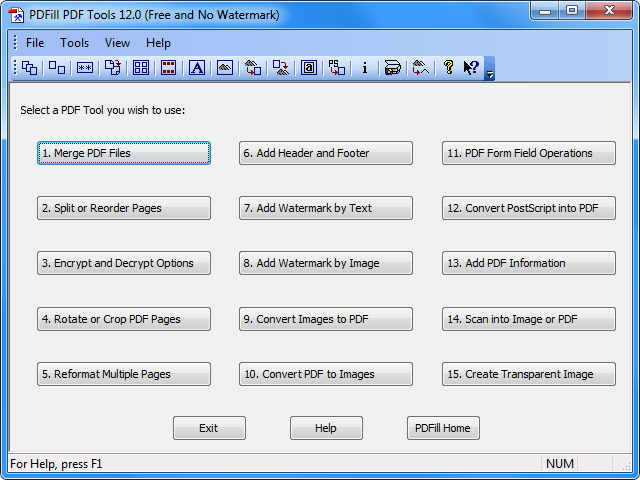Click '12. Convert PostScript into PDF'

(x=529, y=208)
